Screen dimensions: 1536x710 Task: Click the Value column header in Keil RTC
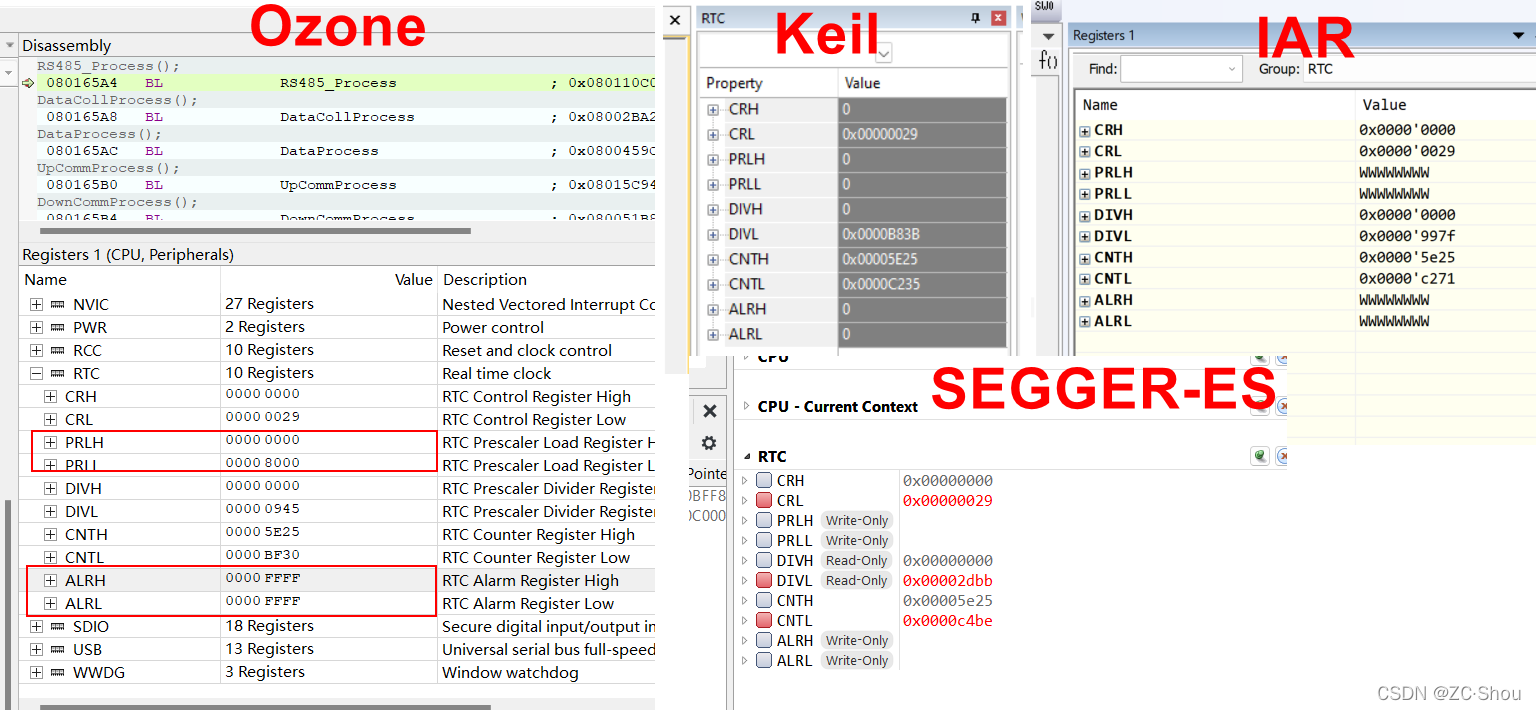click(x=862, y=83)
